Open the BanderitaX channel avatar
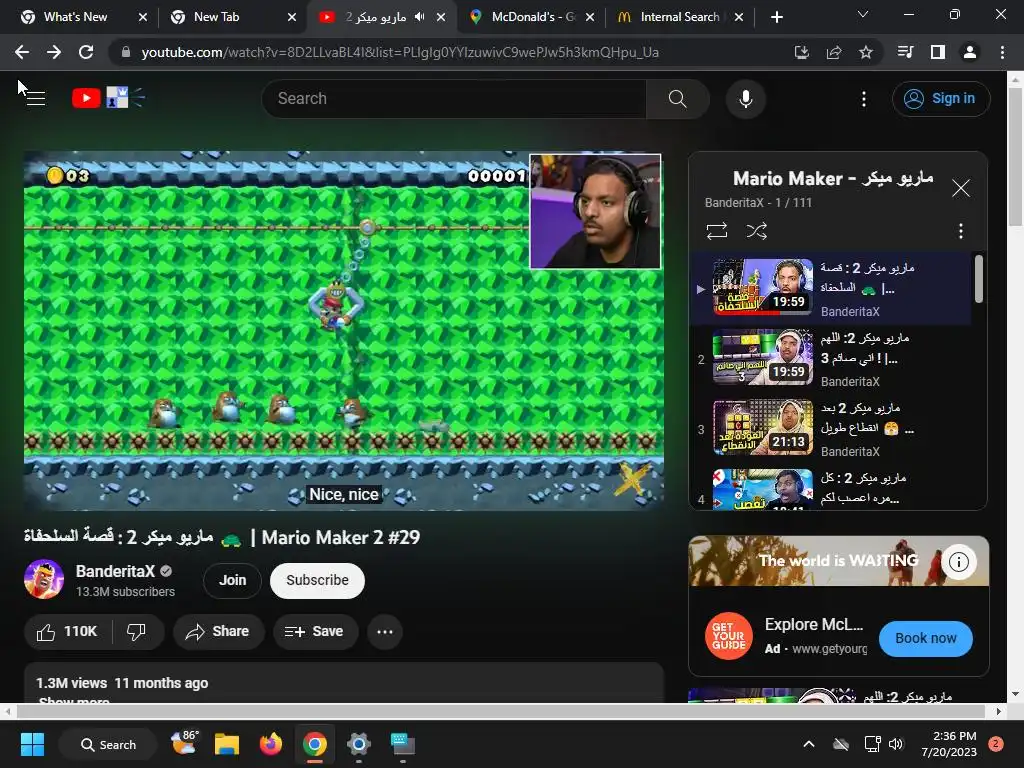 [x=44, y=579]
